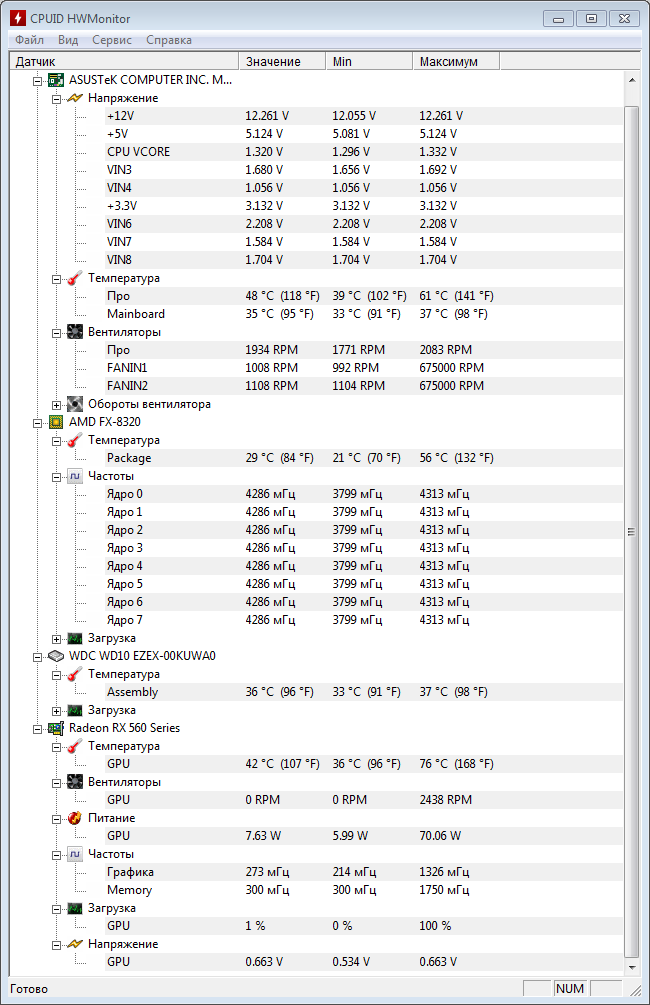
Task: Open the Справка menu
Action: 169,40
